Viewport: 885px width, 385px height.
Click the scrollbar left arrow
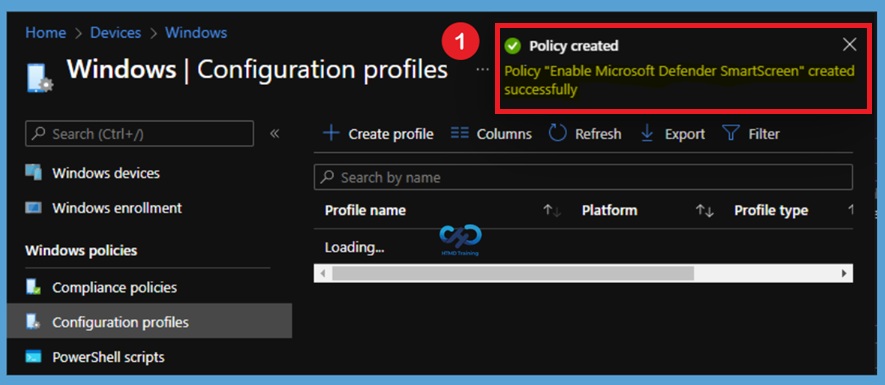(322, 273)
